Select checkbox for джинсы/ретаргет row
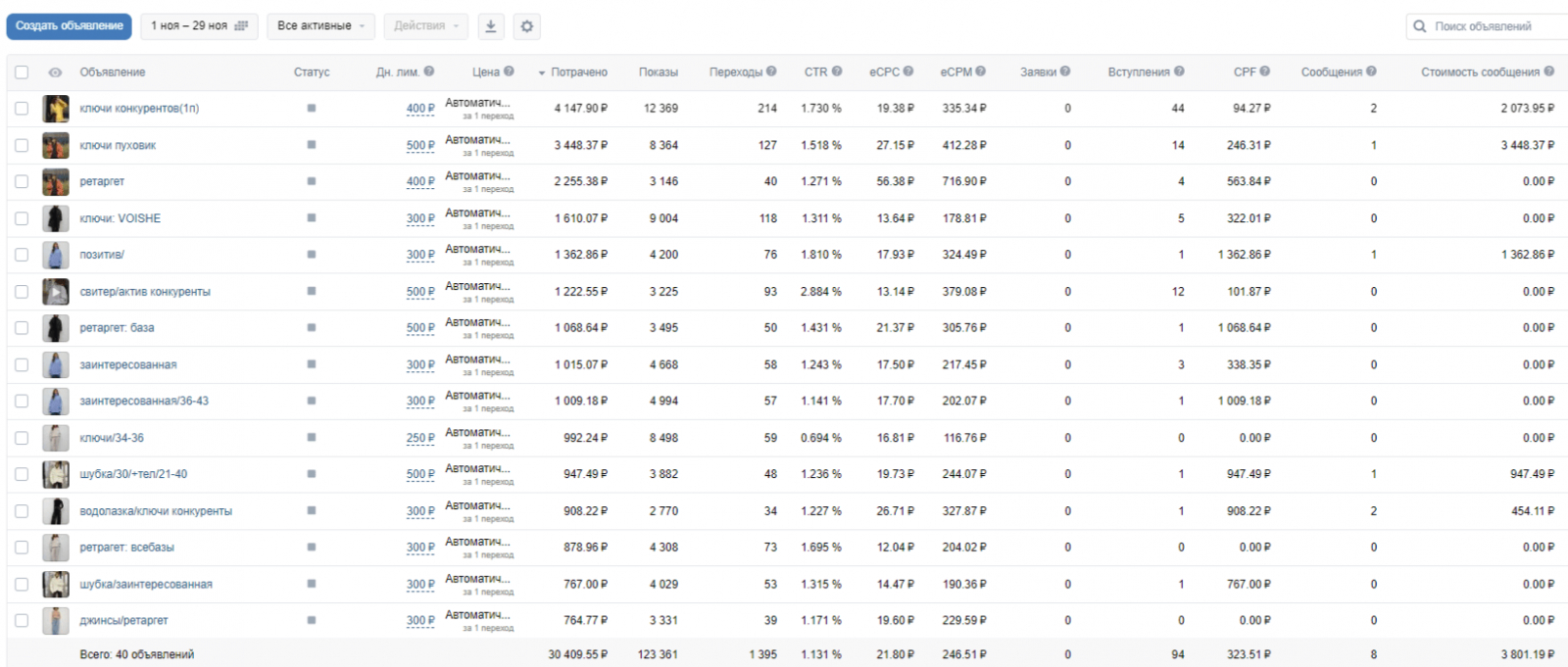1568x667 pixels. tap(22, 620)
